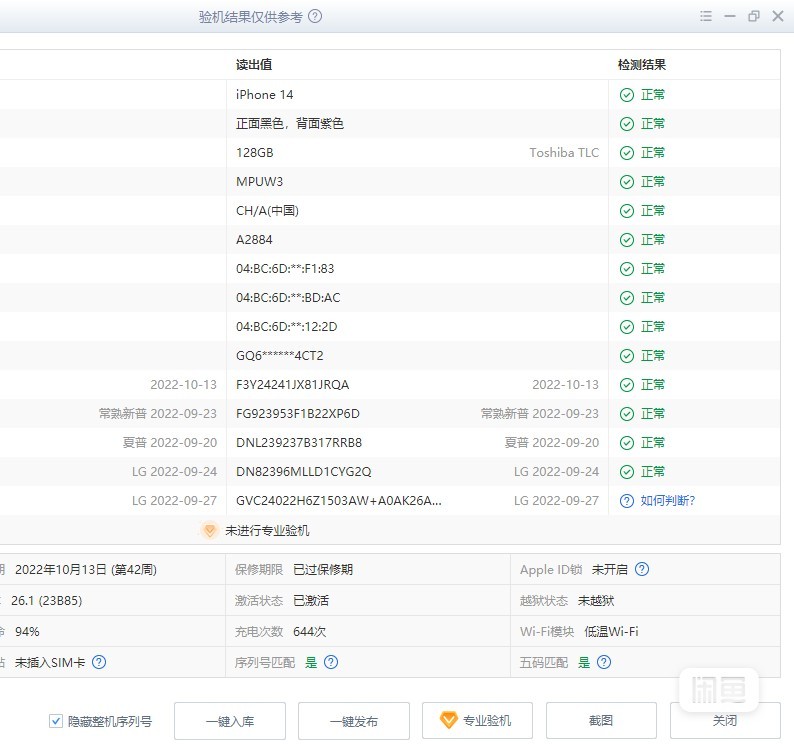
Task: Open help icon next to Apple ID锁 未开启
Action: tap(642, 569)
